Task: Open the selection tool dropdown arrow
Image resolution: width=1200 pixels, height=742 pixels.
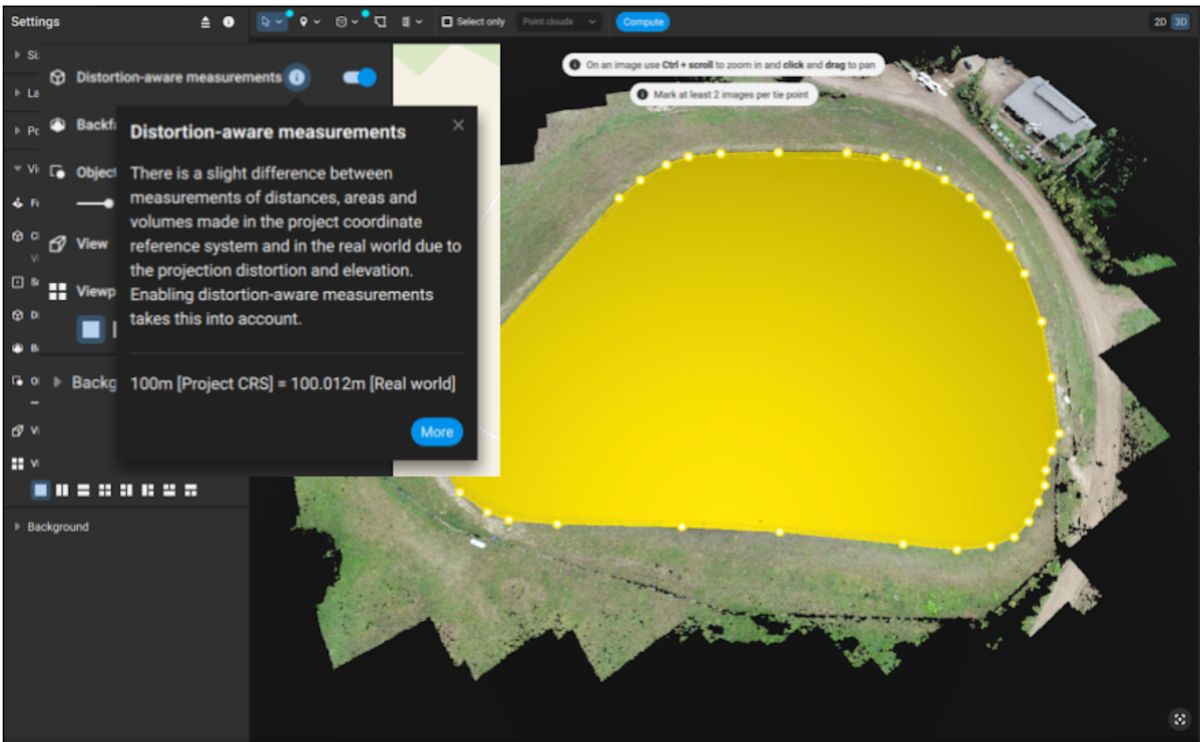Action: tap(279, 22)
